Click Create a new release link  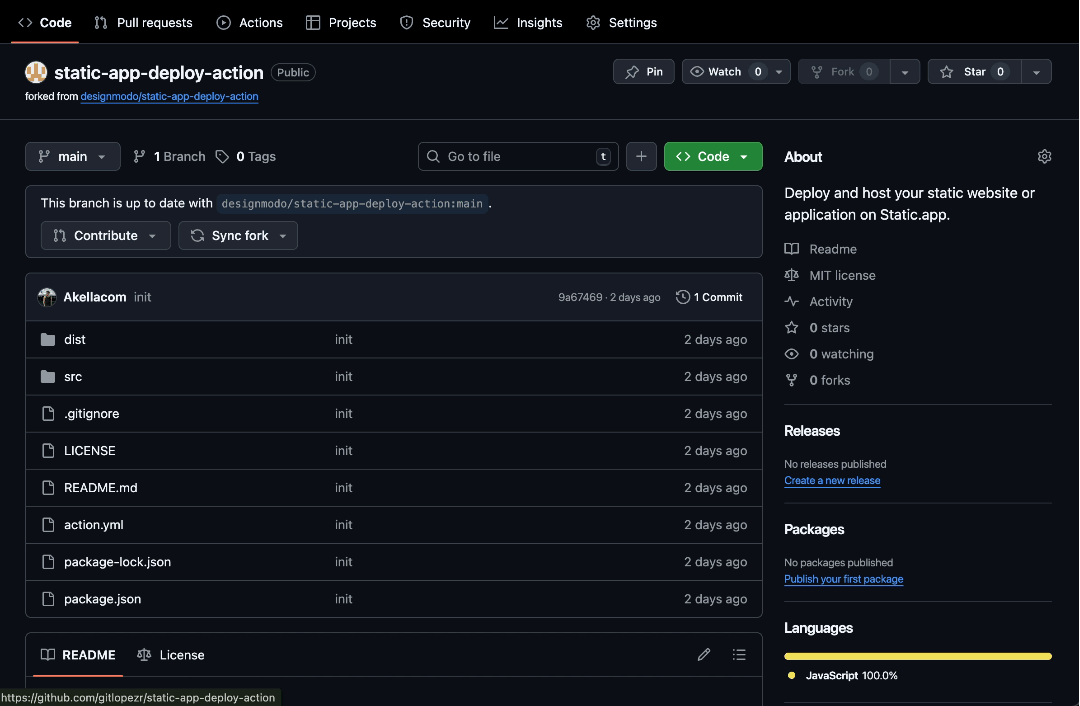[832, 481]
